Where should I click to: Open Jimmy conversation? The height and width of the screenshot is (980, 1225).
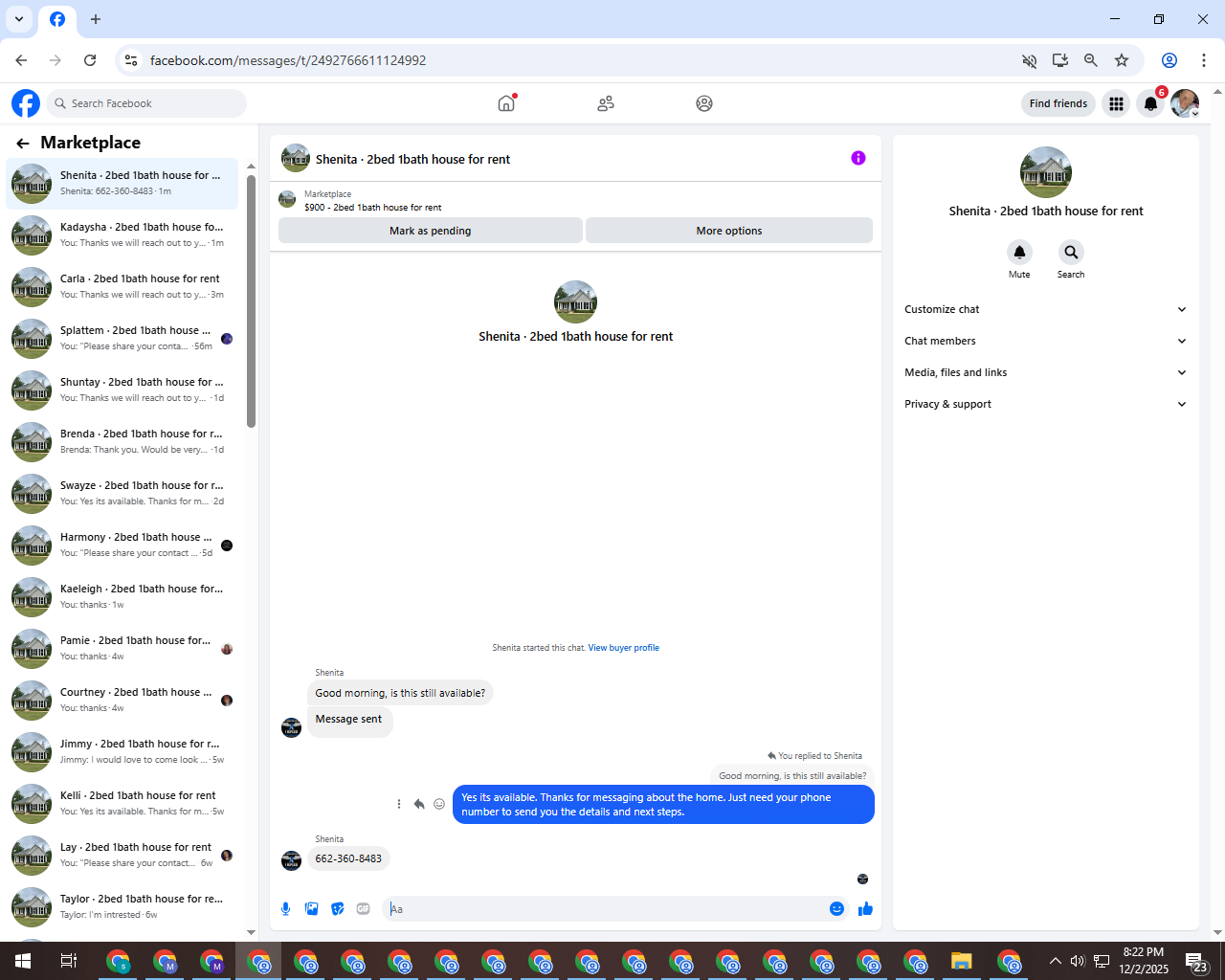coord(122,752)
